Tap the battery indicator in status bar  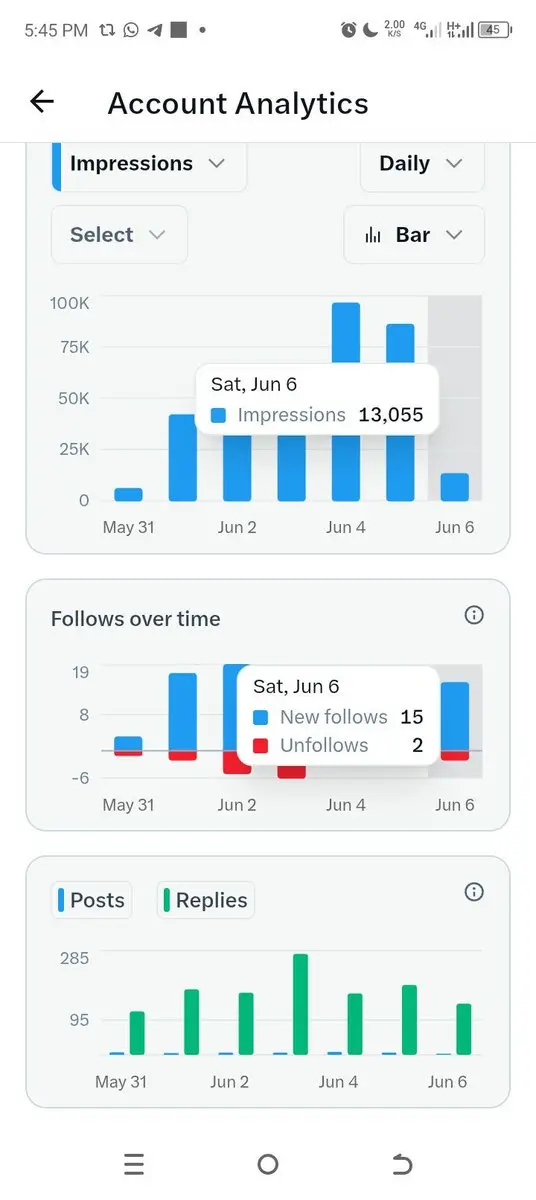click(493, 30)
